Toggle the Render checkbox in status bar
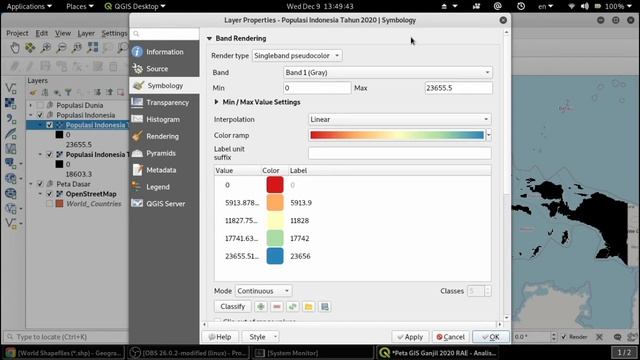This screenshot has width=640, height=360. 564,337
